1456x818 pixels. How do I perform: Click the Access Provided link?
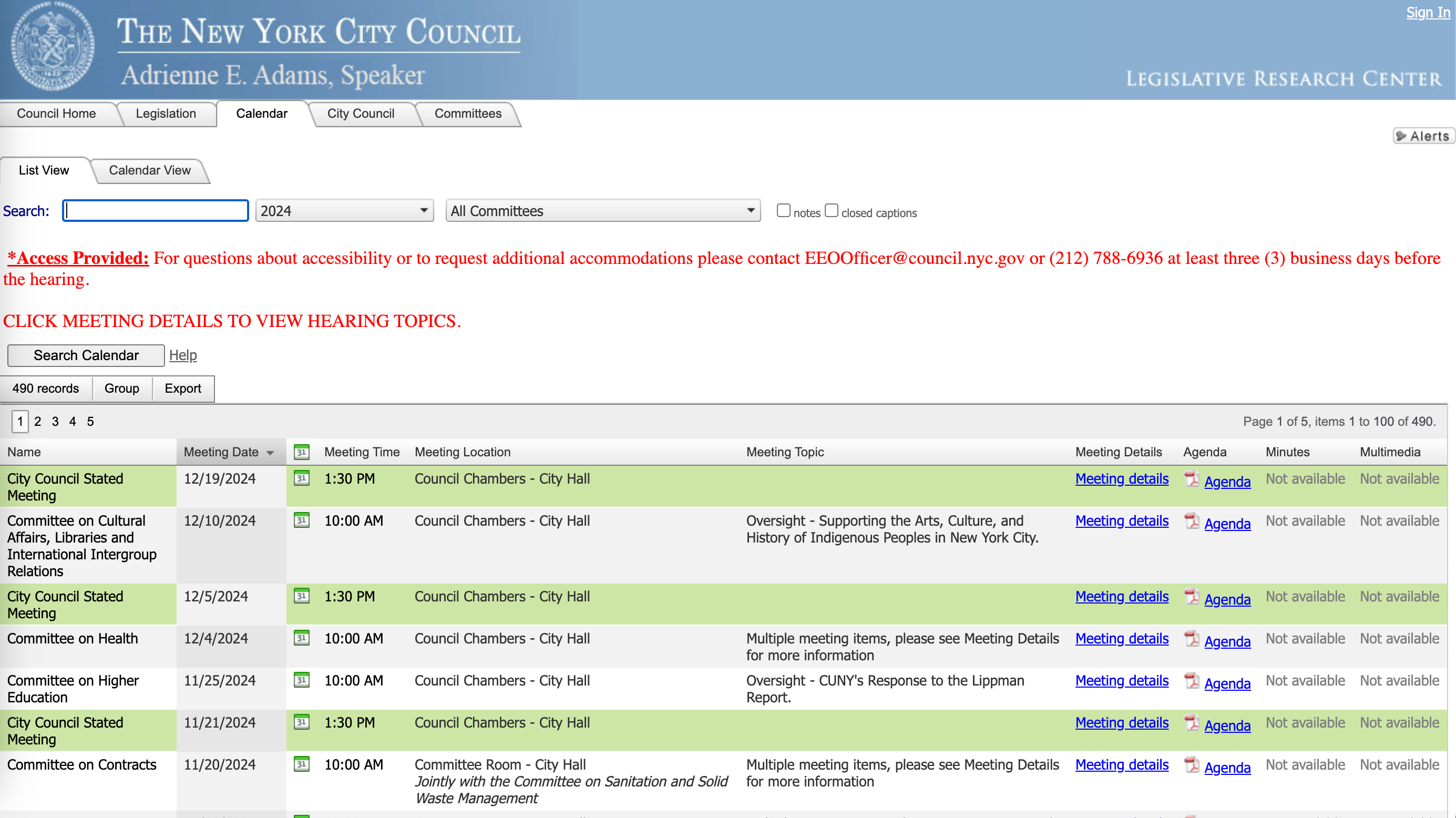click(78, 258)
